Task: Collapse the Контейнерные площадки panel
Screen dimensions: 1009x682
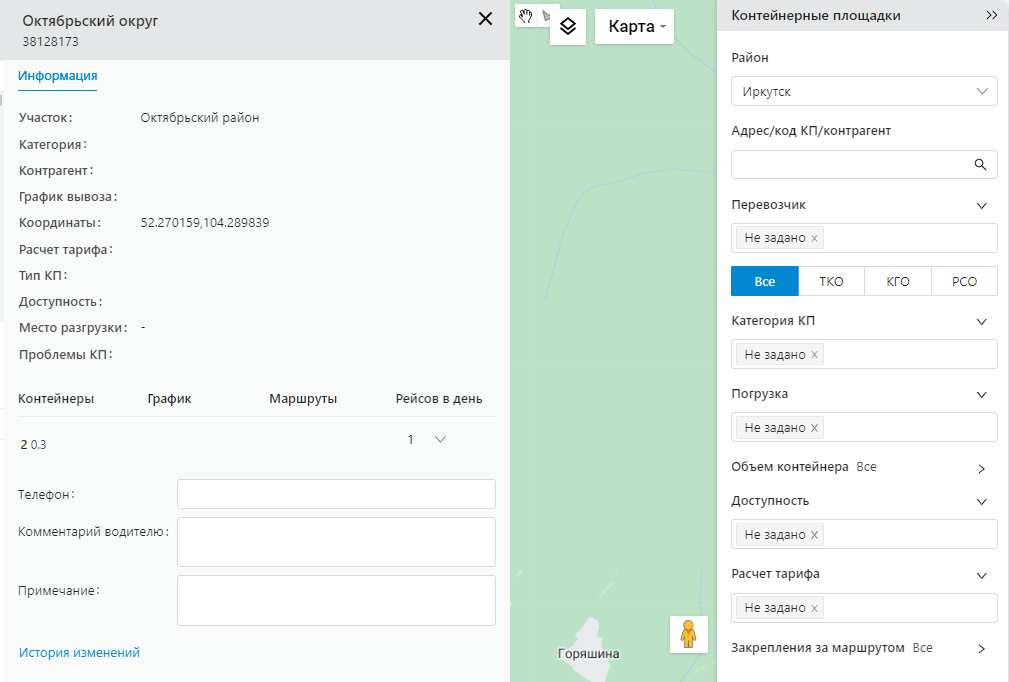Action: point(991,16)
